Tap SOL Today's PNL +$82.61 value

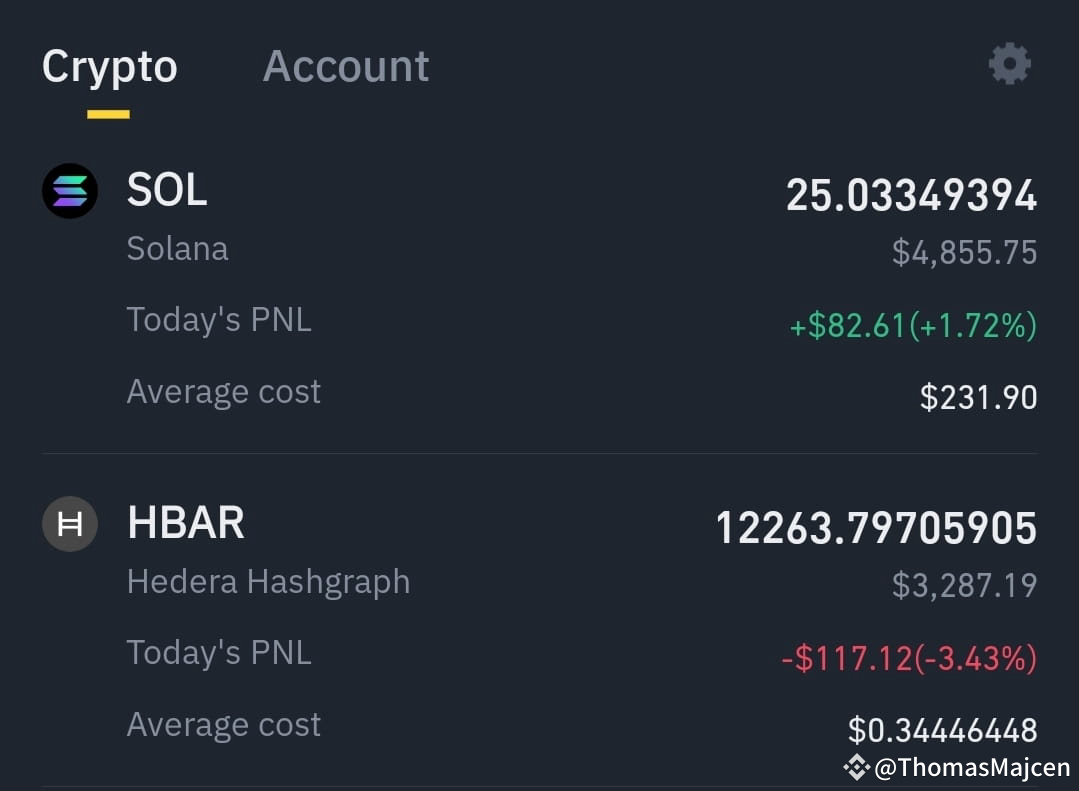pos(913,325)
